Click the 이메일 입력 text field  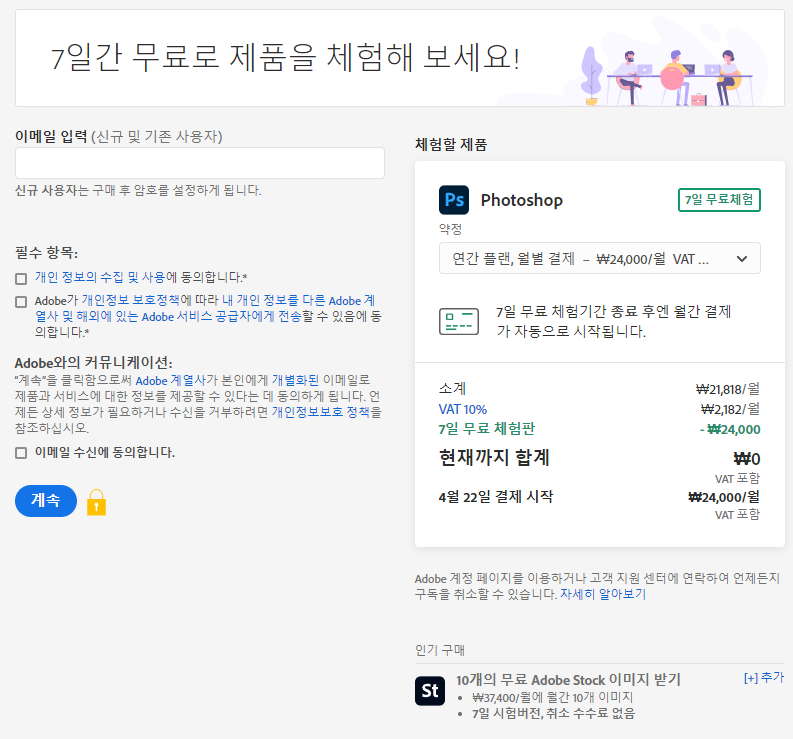coord(200,163)
